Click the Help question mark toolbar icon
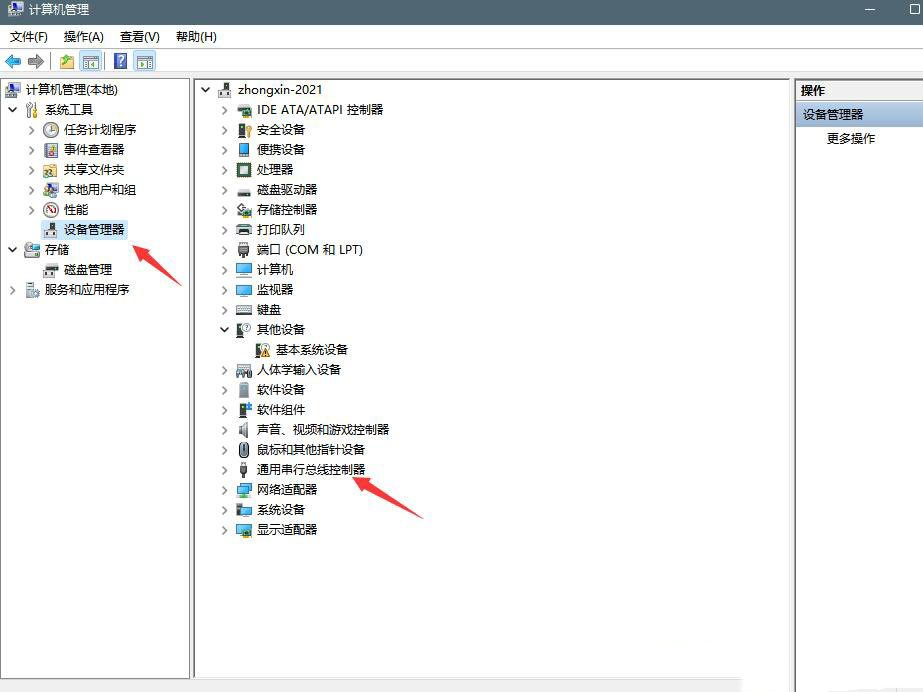The height and width of the screenshot is (692, 923). pos(119,61)
